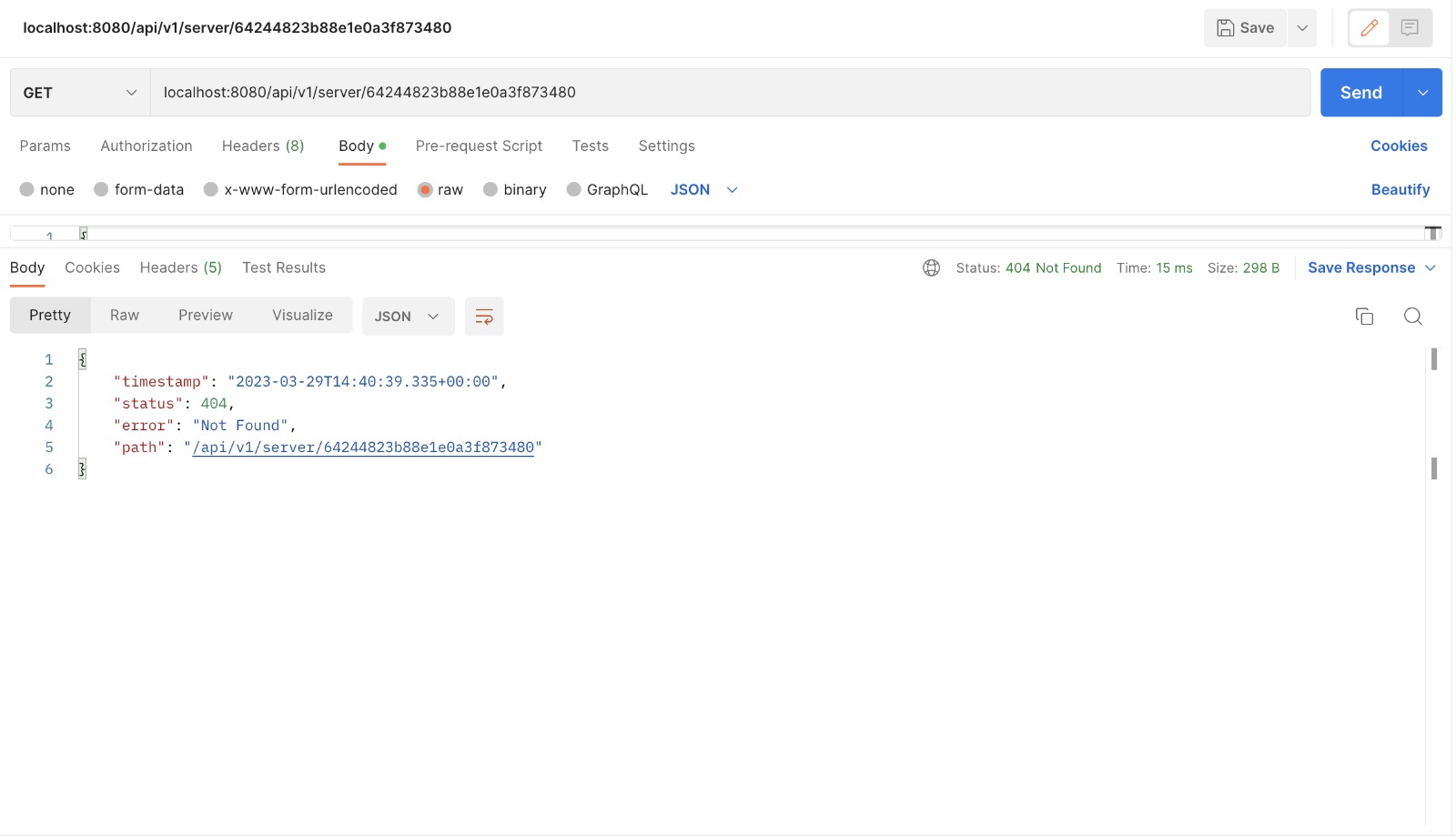Copy response with the copy icon
Viewport: 1456px width, 836px height.
click(x=1364, y=317)
